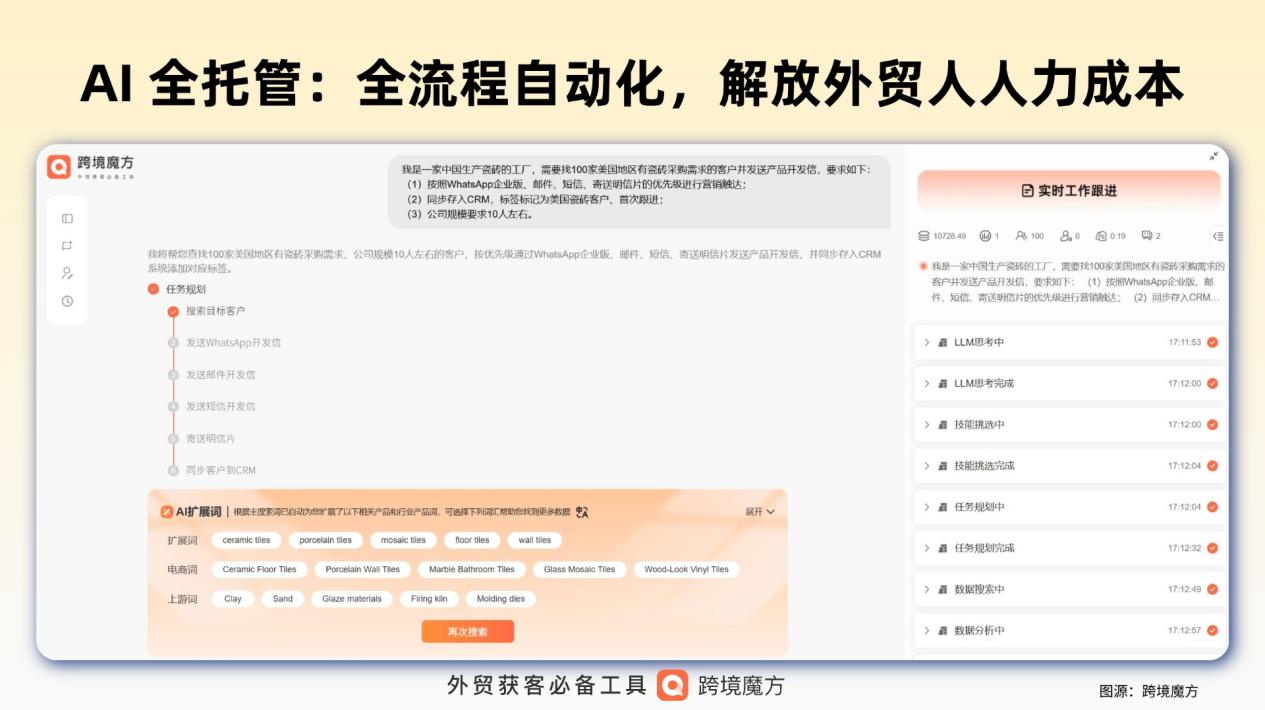Select the Firing kiln chip
1265x710 pixels.
[x=429, y=599]
